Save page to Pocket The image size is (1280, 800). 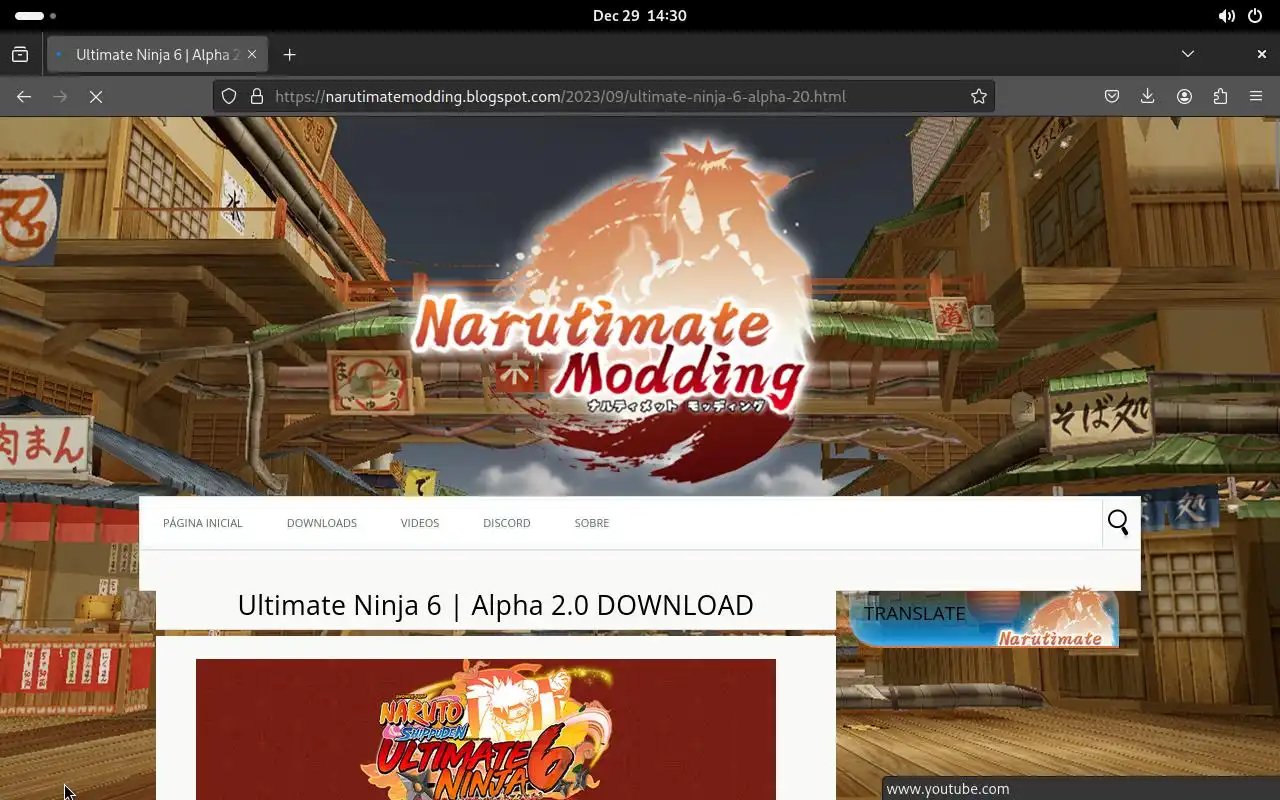[x=1112, y=96]
